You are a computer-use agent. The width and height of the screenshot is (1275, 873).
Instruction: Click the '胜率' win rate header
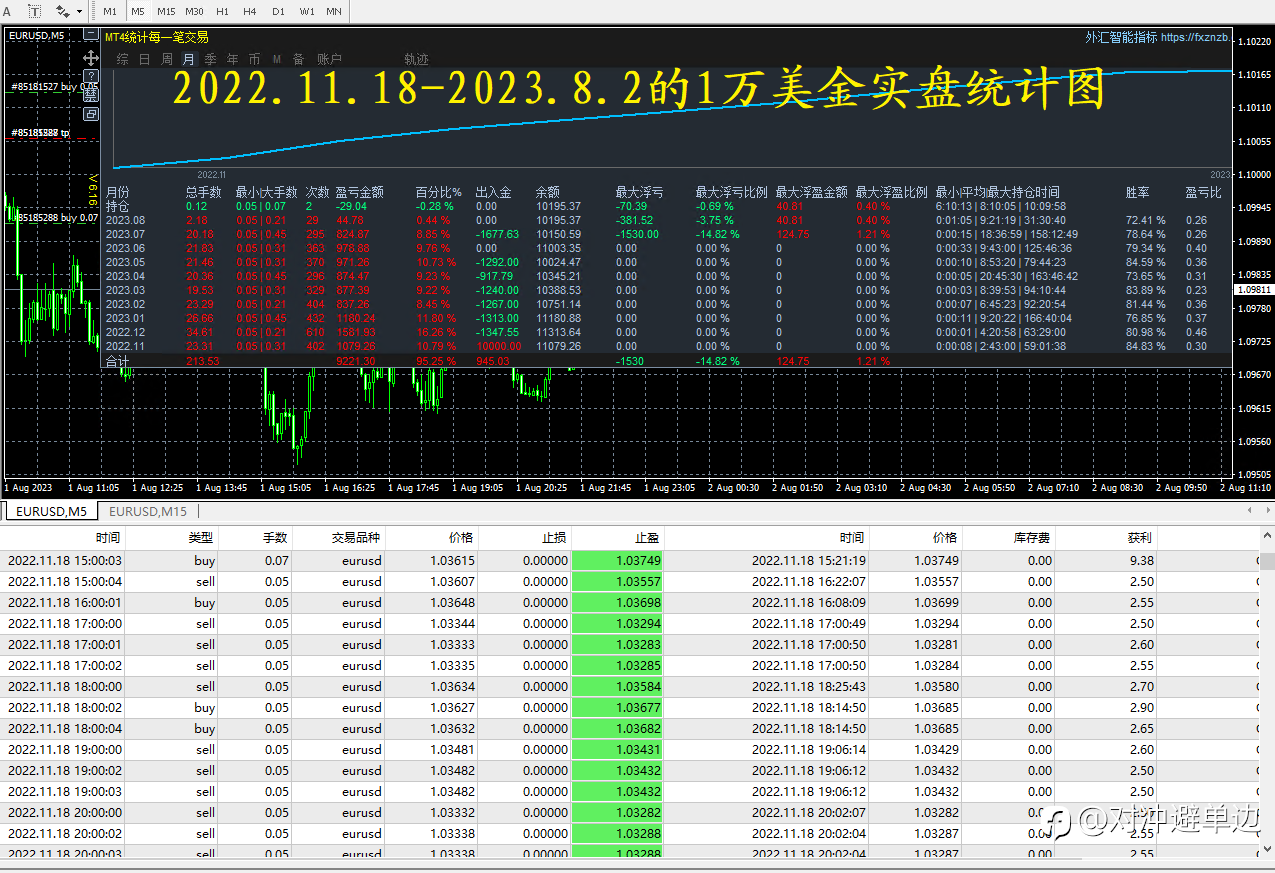tap(1137, 192)
